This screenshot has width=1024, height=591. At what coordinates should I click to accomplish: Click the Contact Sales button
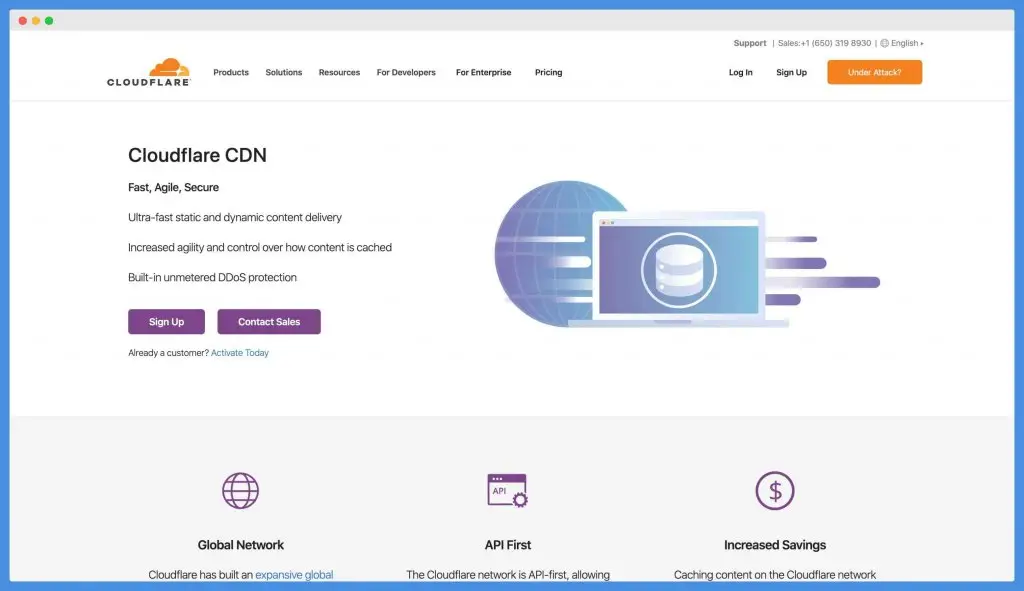pos(268,321)
